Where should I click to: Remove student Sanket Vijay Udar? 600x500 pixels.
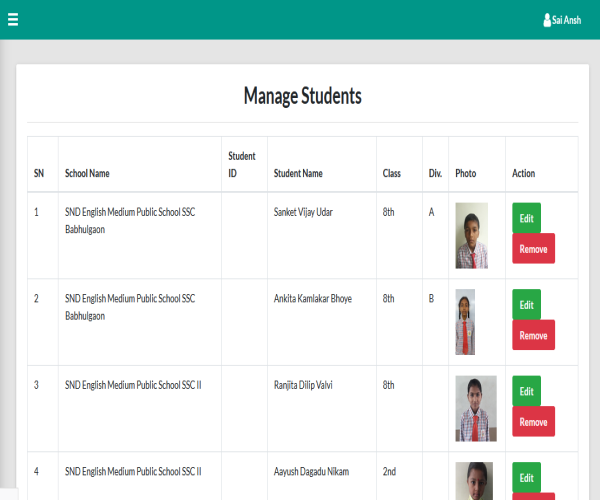coord(533,249)
